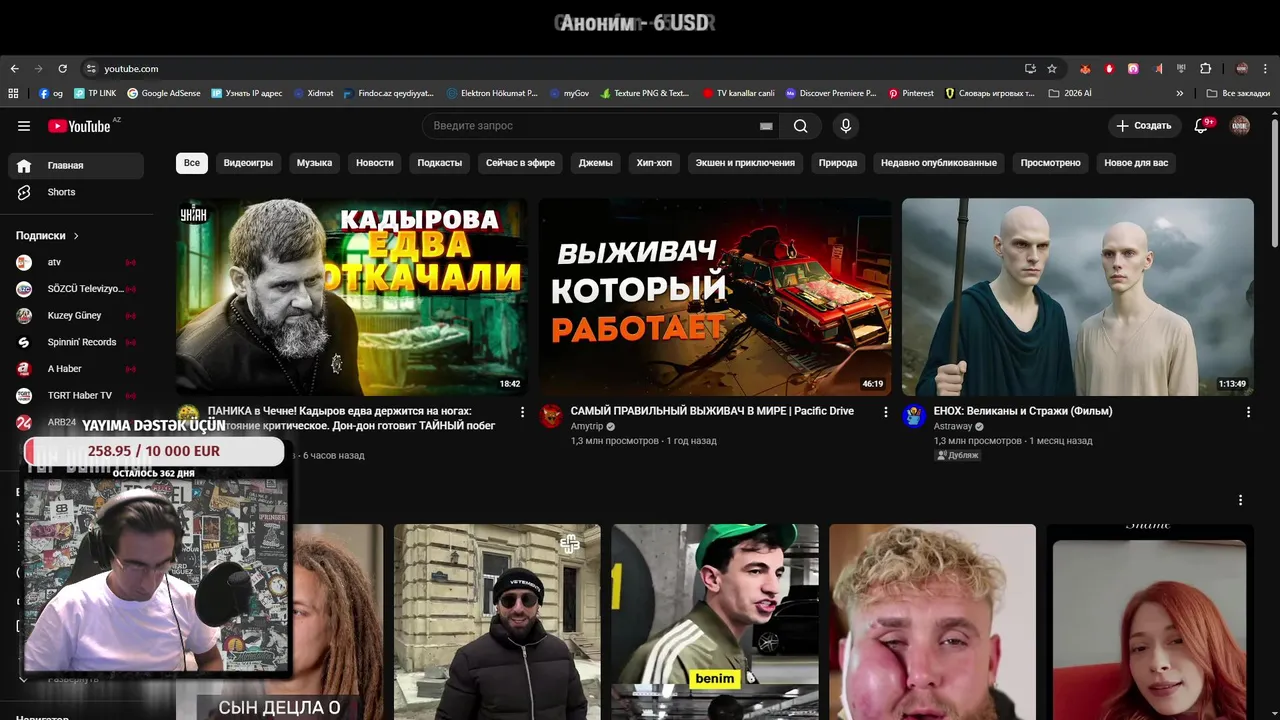
Task: Play the Кадырова едва откачали thumbnail
Action: coord(352,297)
